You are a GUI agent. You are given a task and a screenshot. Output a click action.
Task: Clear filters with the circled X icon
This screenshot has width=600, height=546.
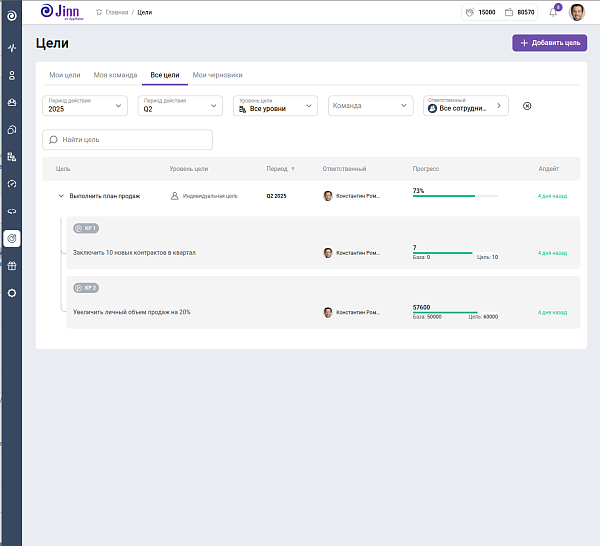pos(527,106)
